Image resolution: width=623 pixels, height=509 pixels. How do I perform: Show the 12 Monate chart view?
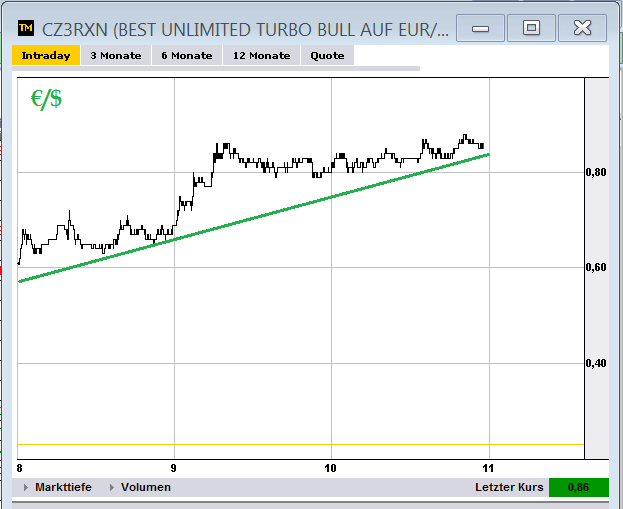click(260, 56)
